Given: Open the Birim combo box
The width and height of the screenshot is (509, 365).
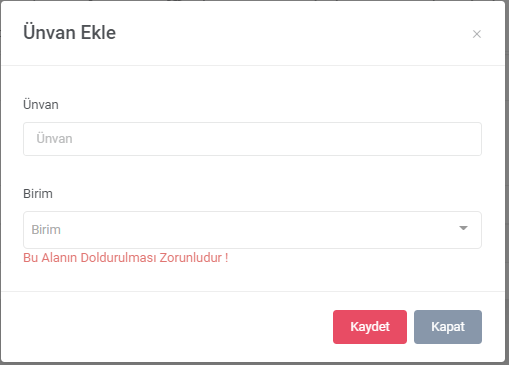Looking at the screenshot, I should [x=252, y=230].
